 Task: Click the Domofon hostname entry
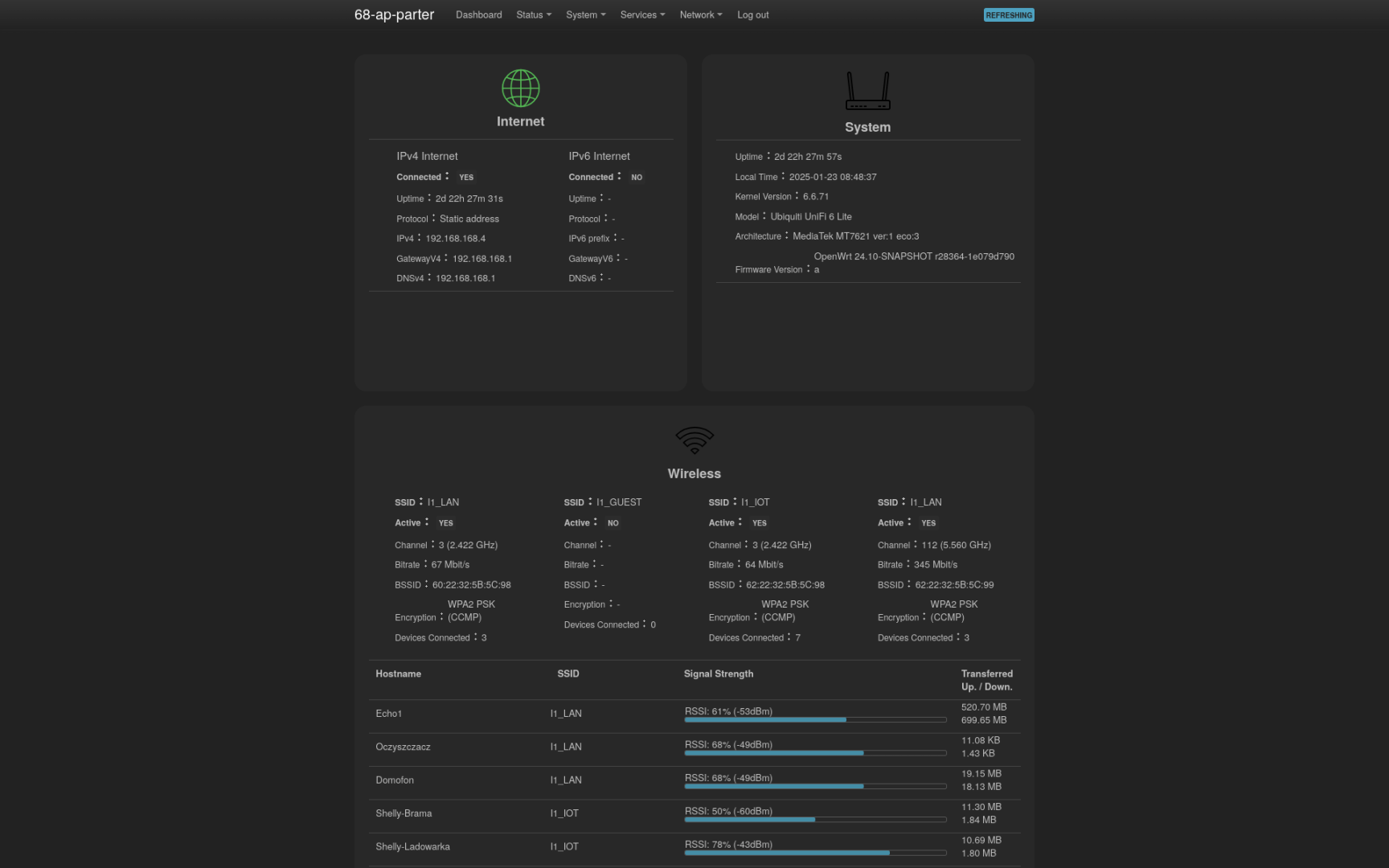[395, 780]
